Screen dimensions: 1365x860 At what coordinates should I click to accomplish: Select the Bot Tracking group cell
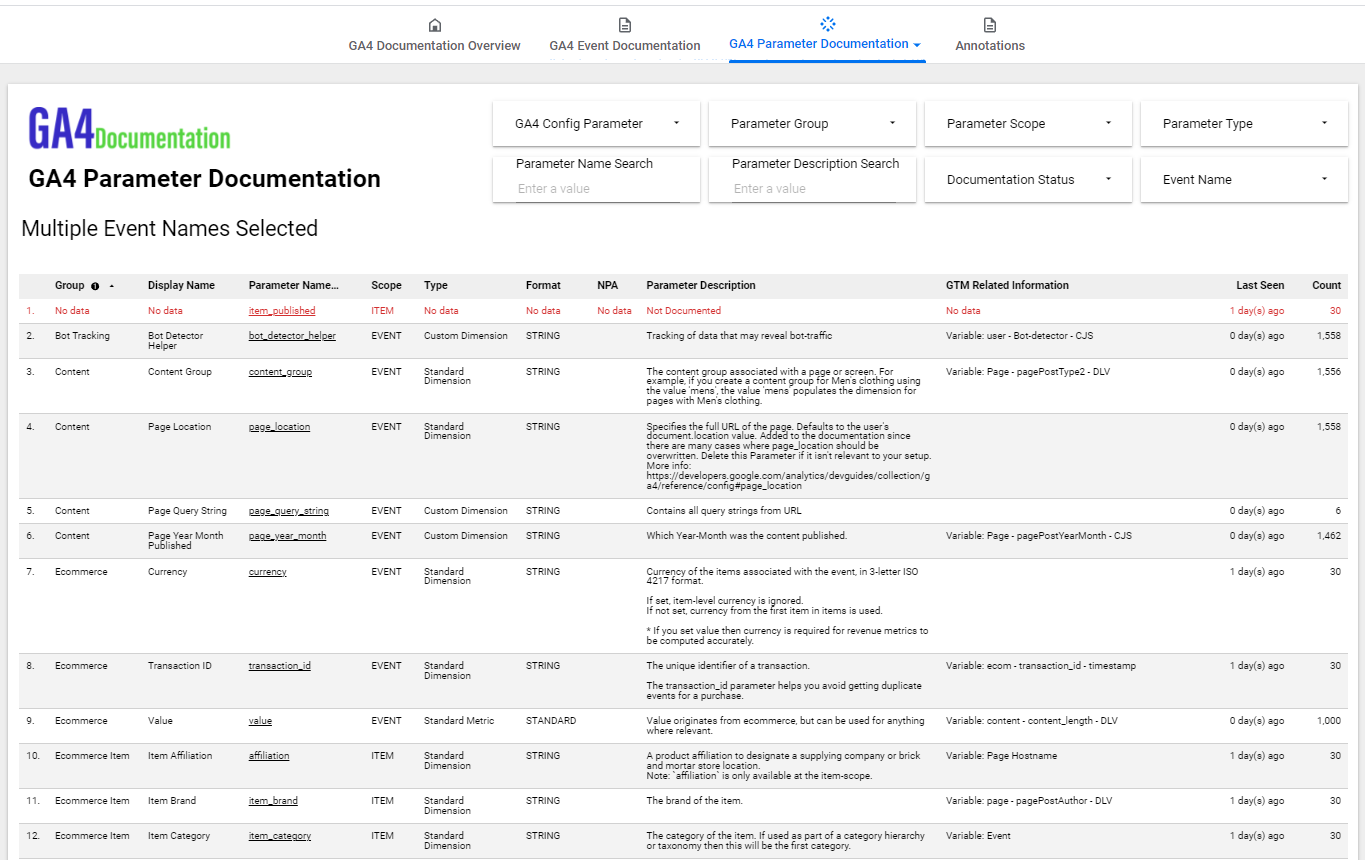click(x=82, y=336)
